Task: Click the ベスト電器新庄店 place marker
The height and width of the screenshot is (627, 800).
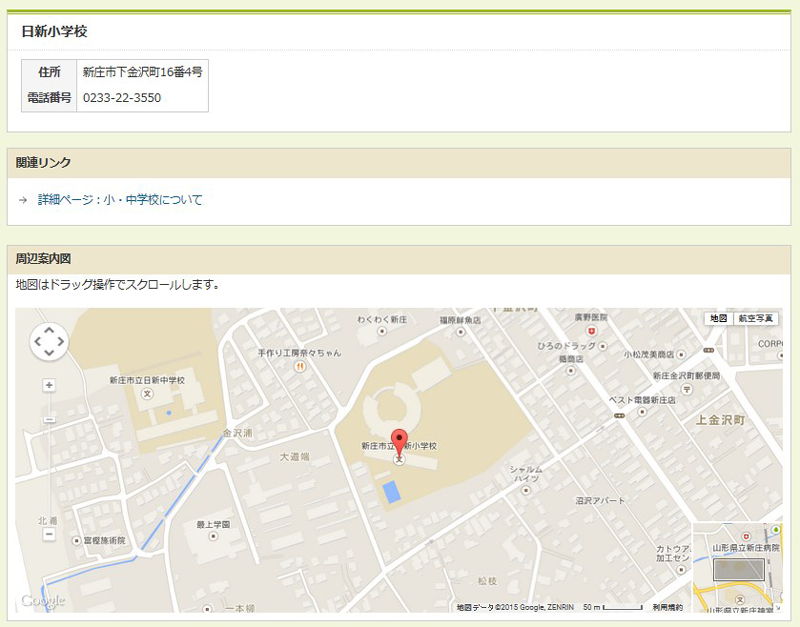Action: (x=642, y=412)
